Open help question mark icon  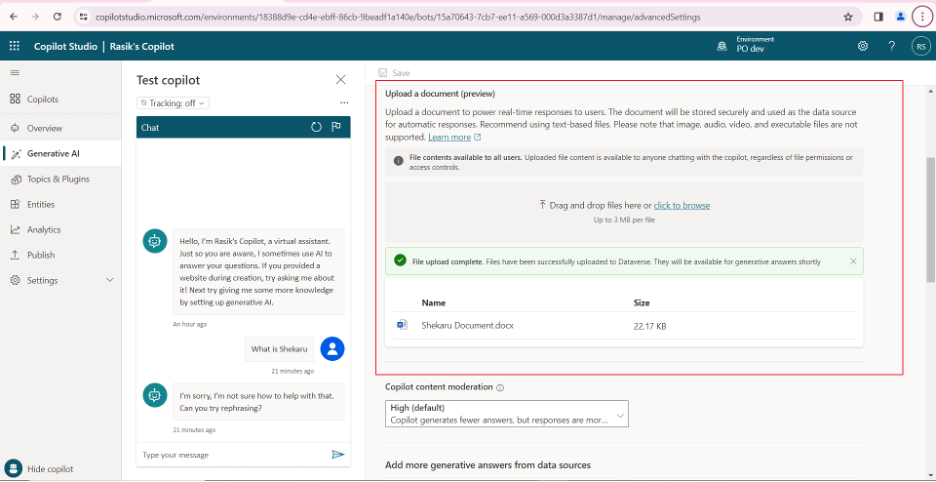point(892,46)
